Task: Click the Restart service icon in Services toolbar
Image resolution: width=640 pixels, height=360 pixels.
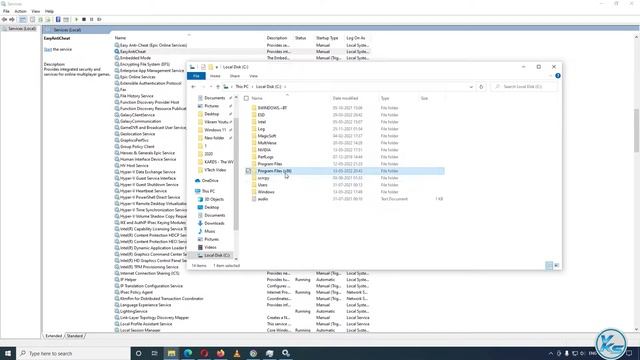Action: pyautogui.click(x=99, y=19)
